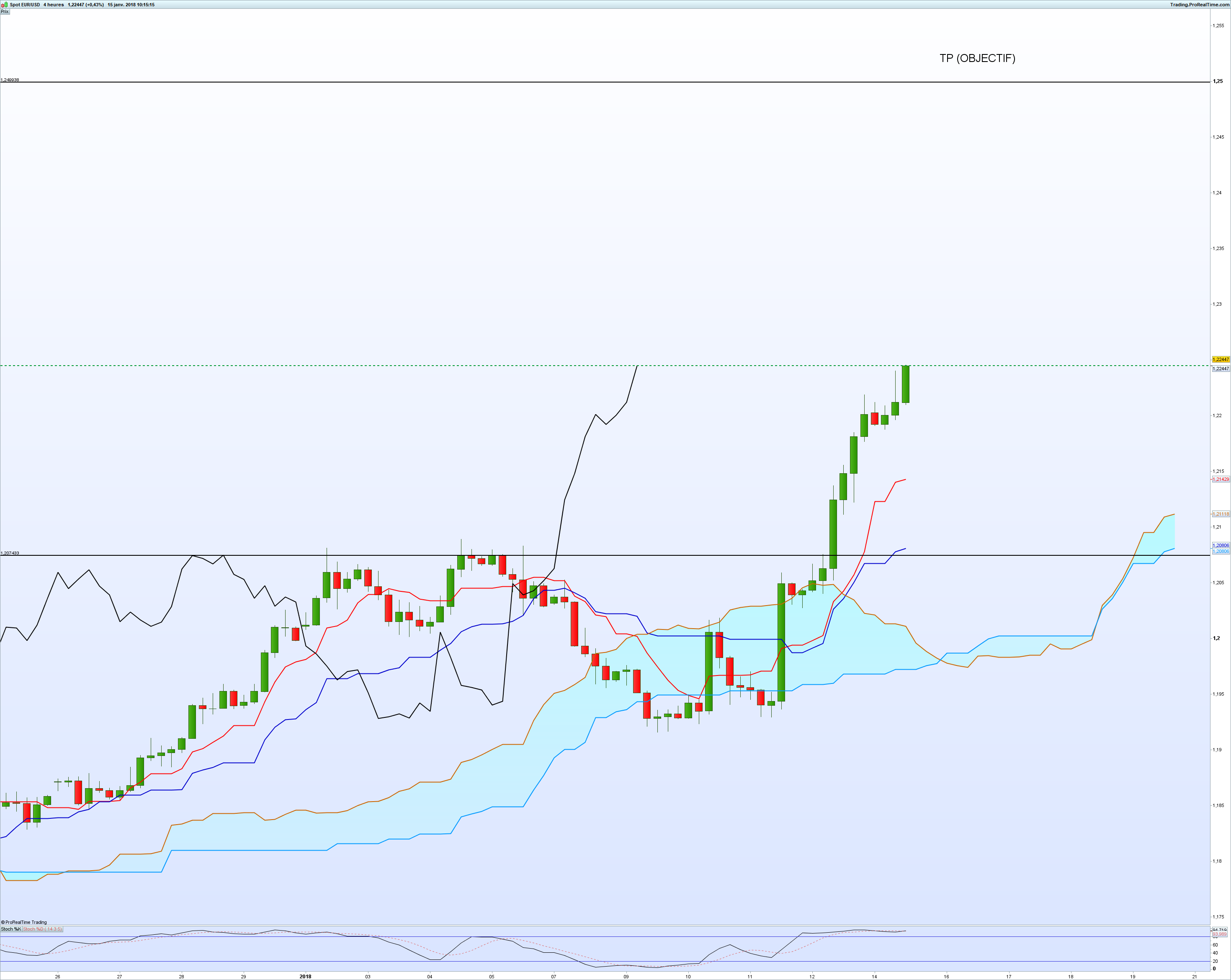Click the '1,22447 (+0,43%)' price quote

[x=86, y=5]
